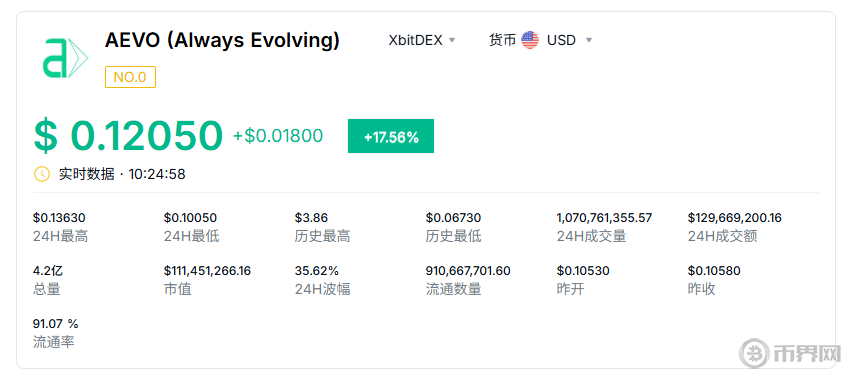The height and width of the screenshot is (381, 852).
Task: Click the $ 0.12050 current price
Action: pos(128,135)
